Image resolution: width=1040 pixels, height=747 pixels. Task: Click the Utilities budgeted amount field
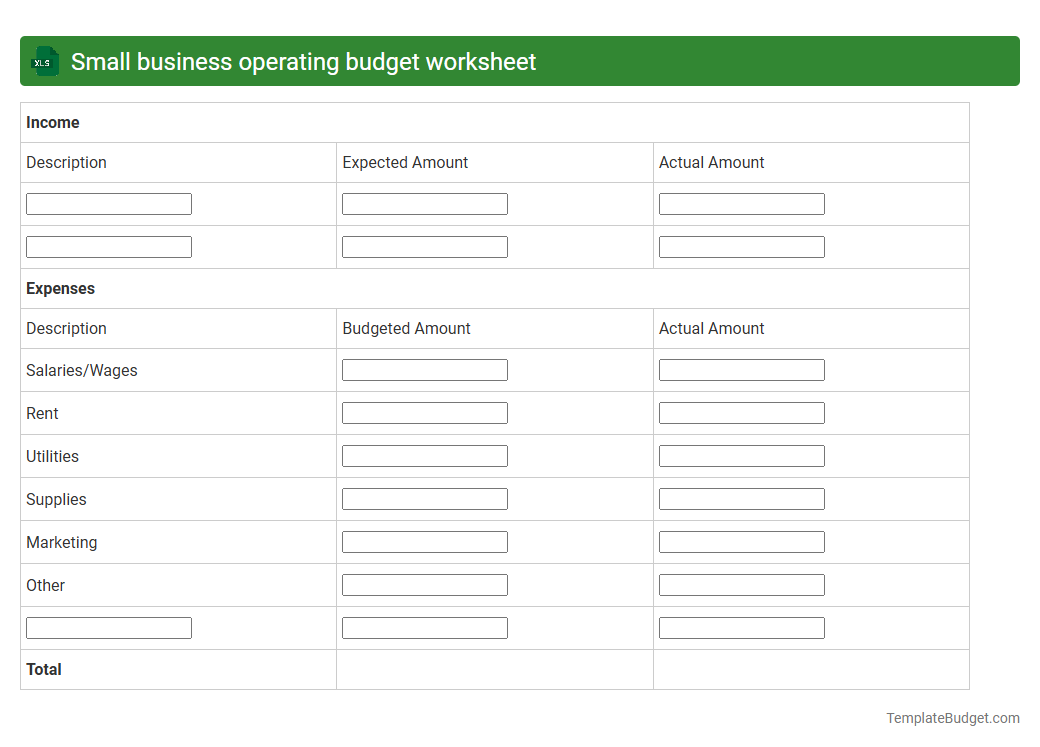pyautogui.click(x=424, y=455)
